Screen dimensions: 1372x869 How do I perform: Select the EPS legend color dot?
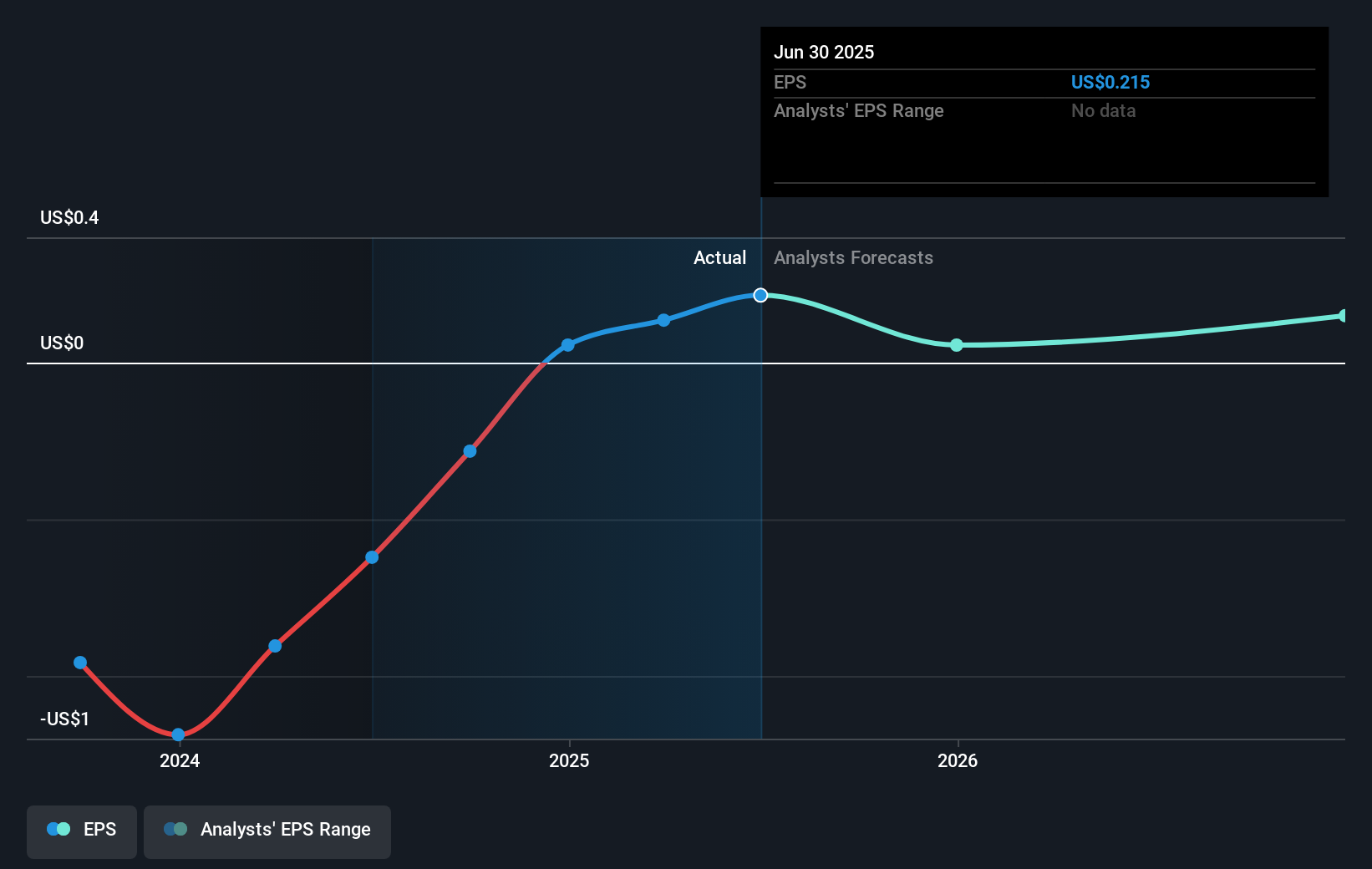[58, 829]
